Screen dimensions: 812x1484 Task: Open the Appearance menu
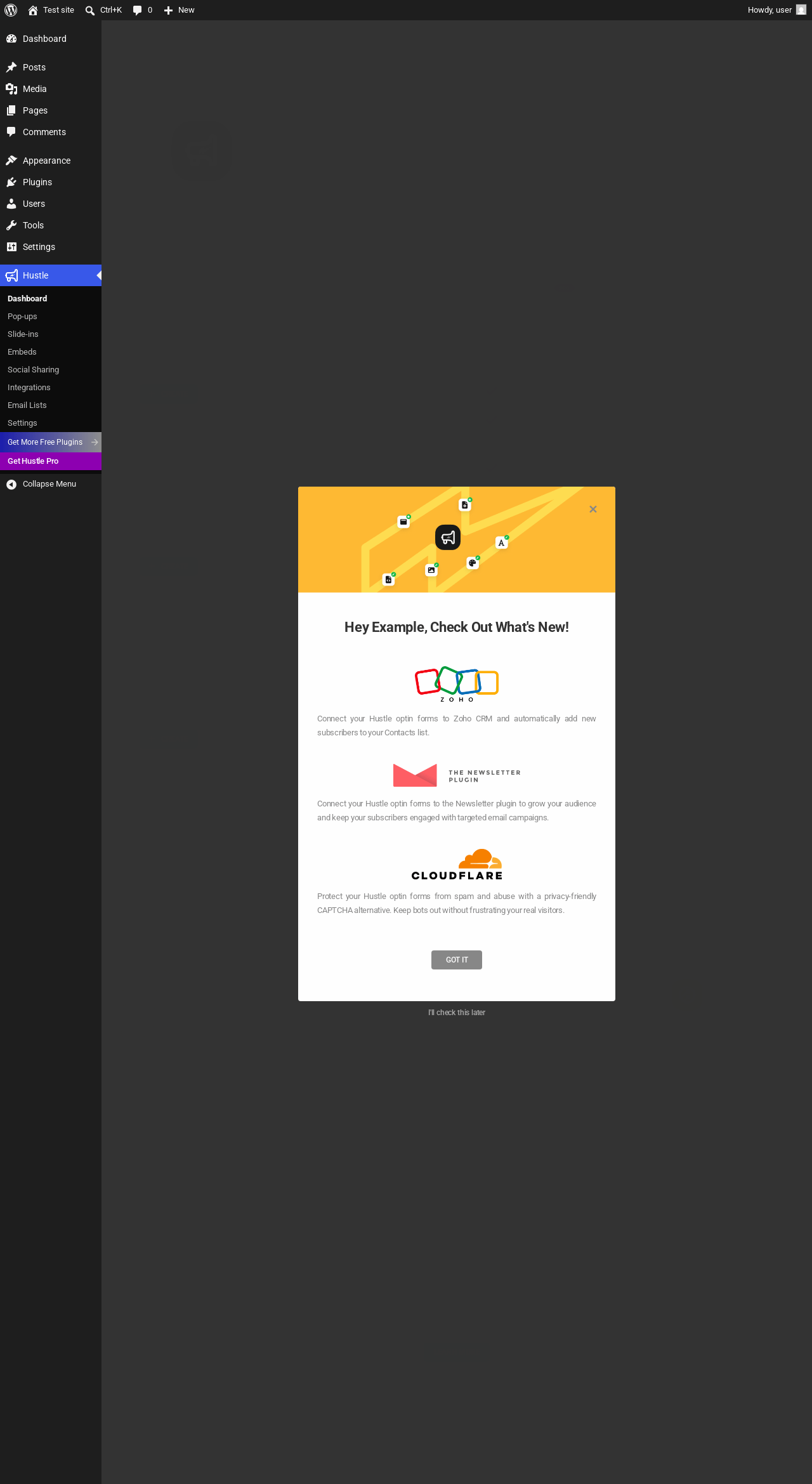[51, 161]
